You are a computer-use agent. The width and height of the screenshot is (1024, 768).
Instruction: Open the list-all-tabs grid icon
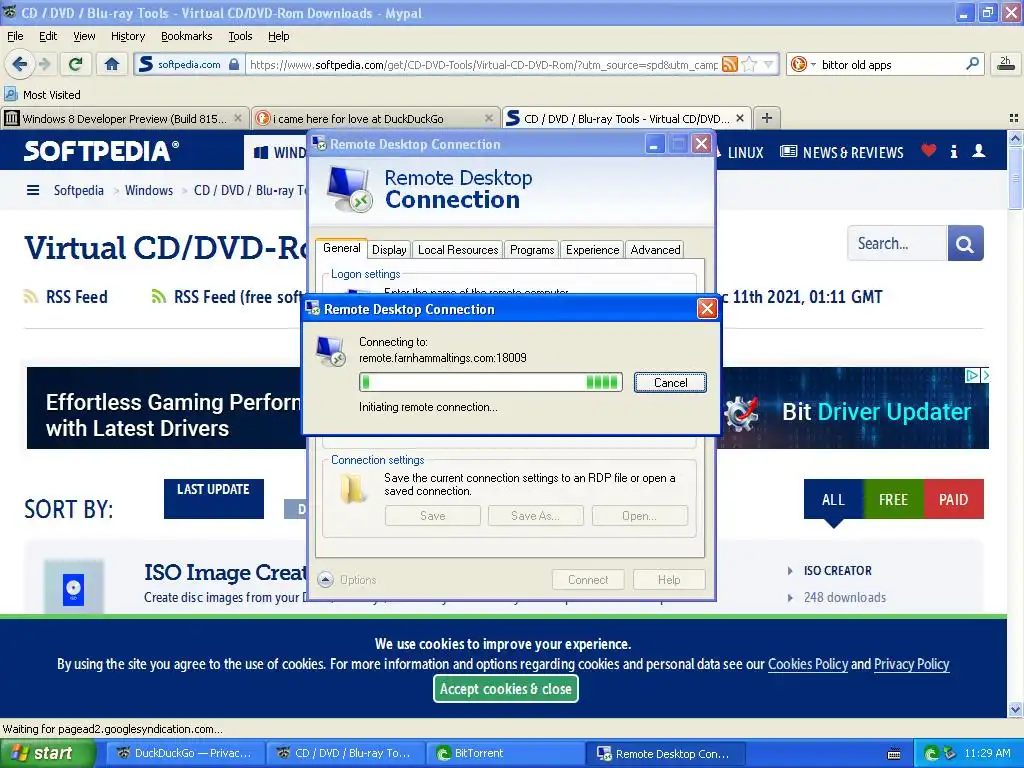click(x=1014, y=118)
